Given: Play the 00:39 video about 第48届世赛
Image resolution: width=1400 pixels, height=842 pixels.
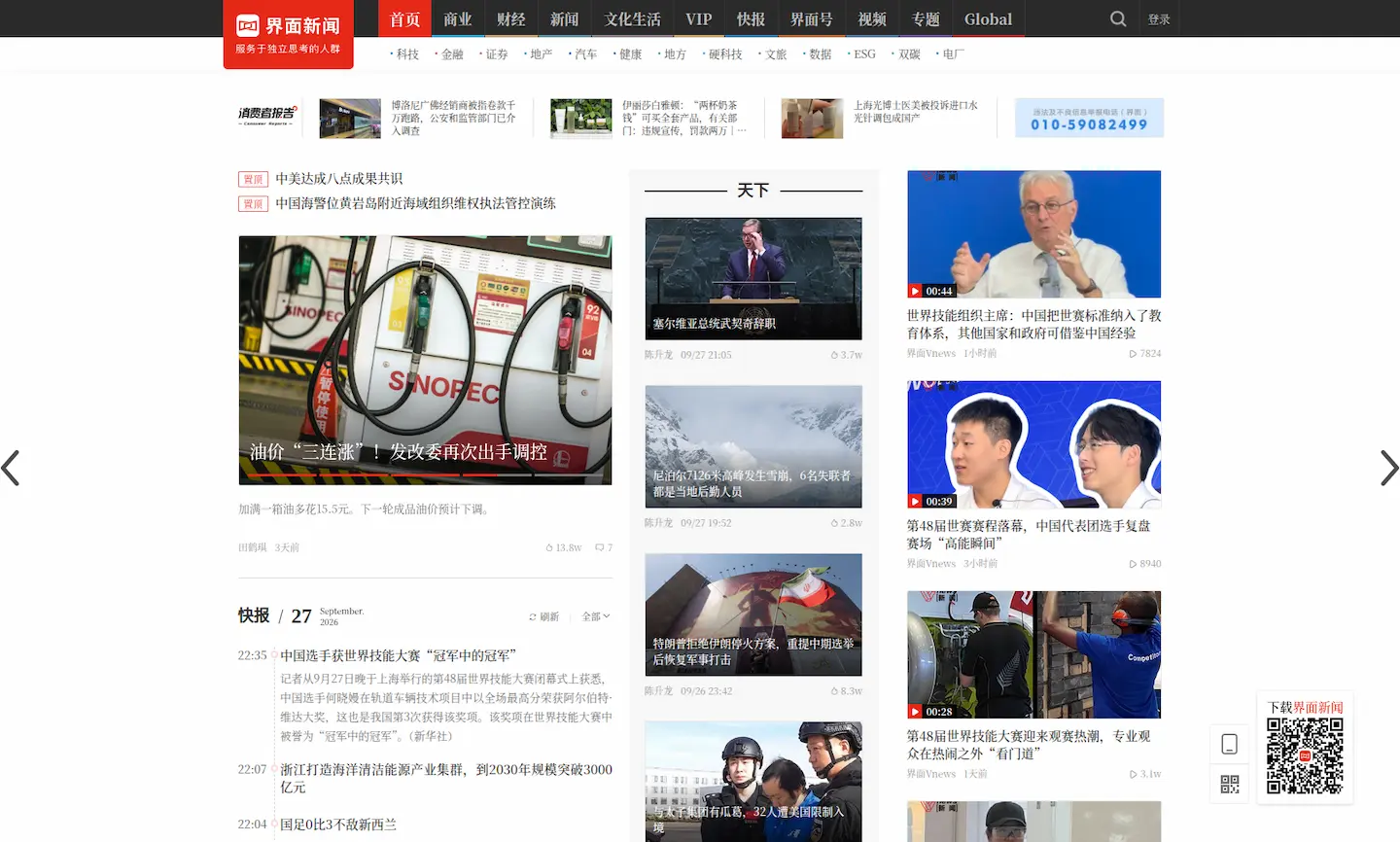Looking at the screenshot, I should click(1033, 444).
